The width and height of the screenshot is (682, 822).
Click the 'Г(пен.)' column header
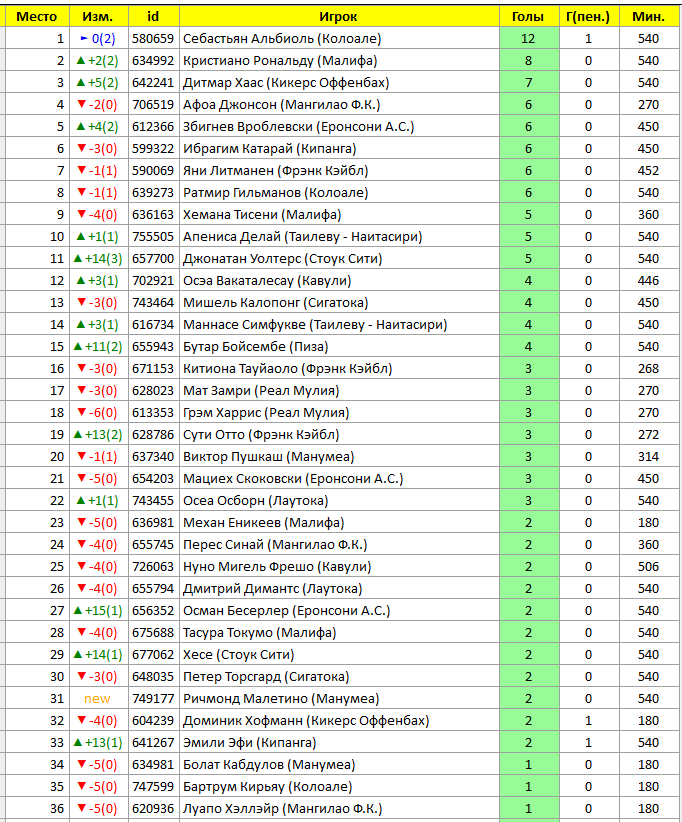pos(588,17)
